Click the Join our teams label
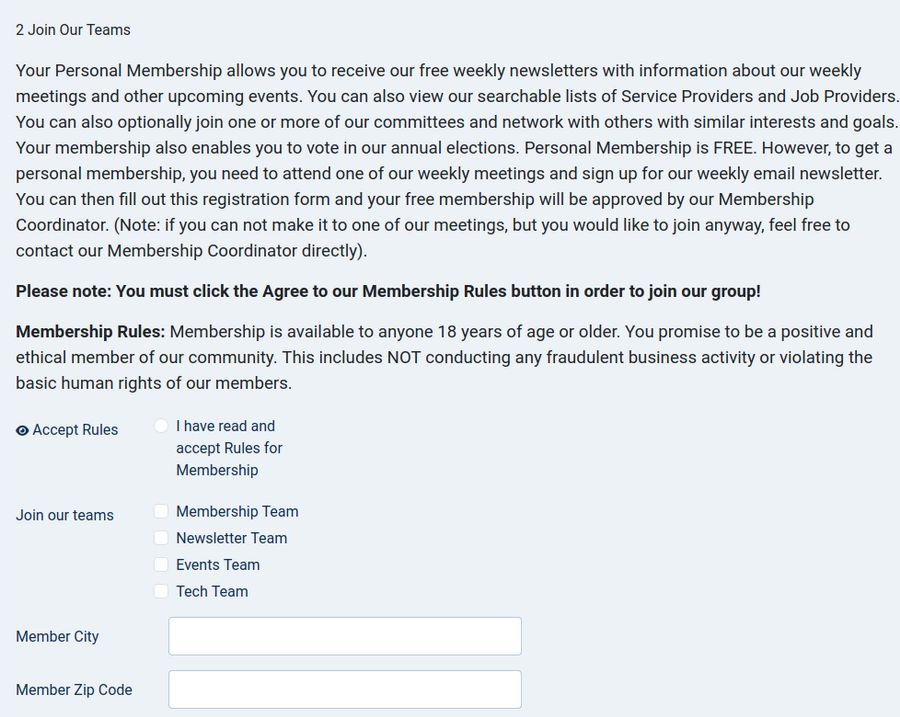900x717 pixels. (65, 515)
